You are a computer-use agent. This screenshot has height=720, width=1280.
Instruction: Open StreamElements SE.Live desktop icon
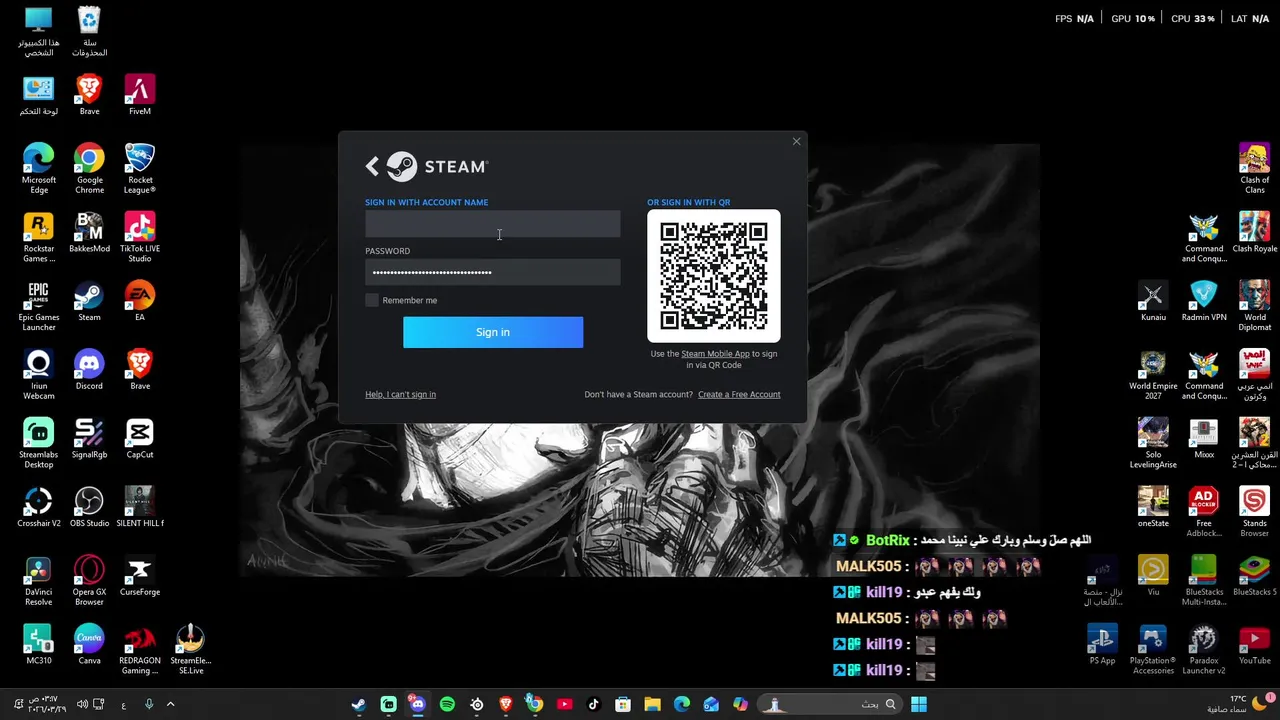pyautogui.click(x=190, y=648)
